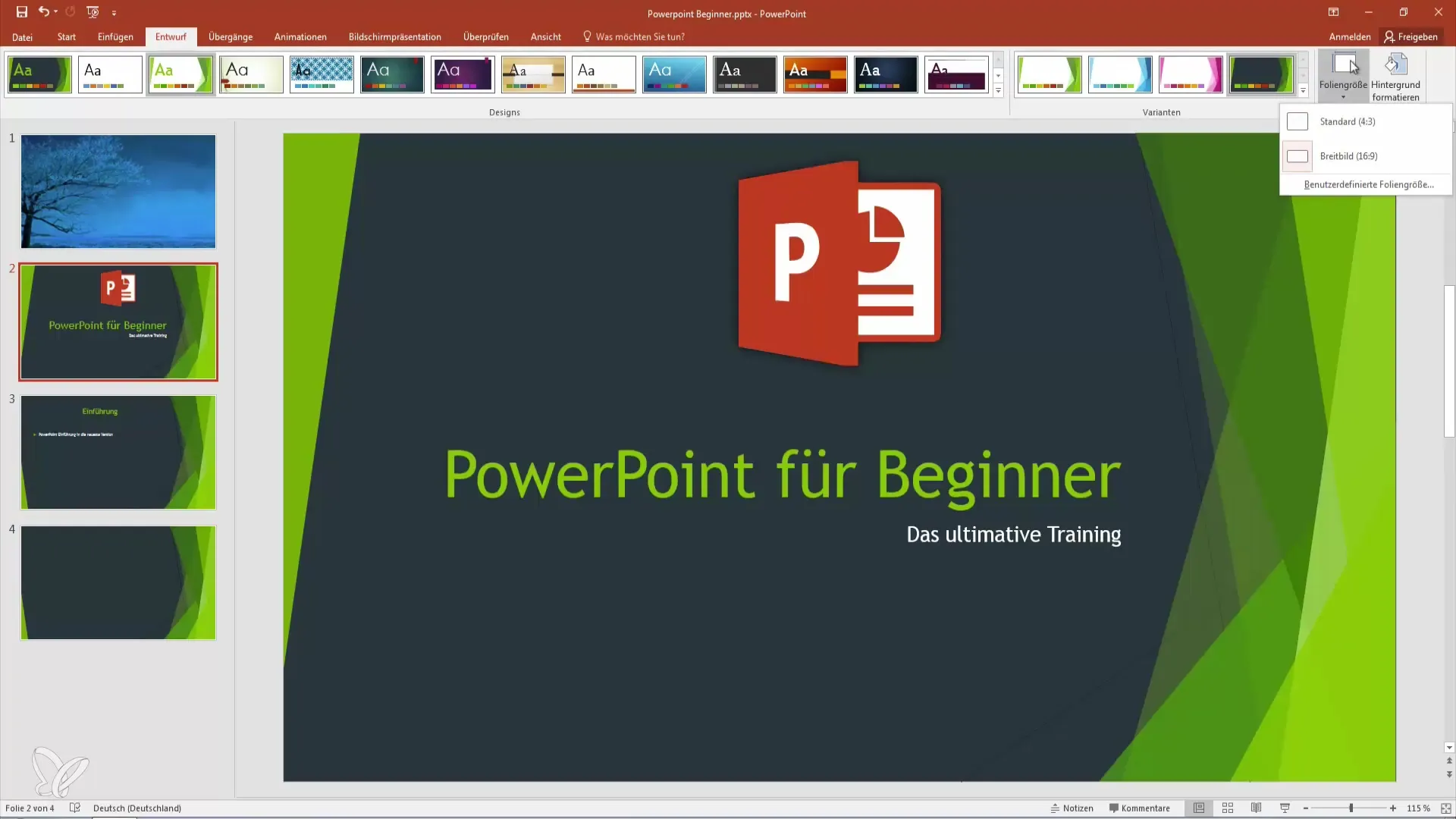Undo the last action
Viewport: 1456px width, 819px height.
[43, 12]
